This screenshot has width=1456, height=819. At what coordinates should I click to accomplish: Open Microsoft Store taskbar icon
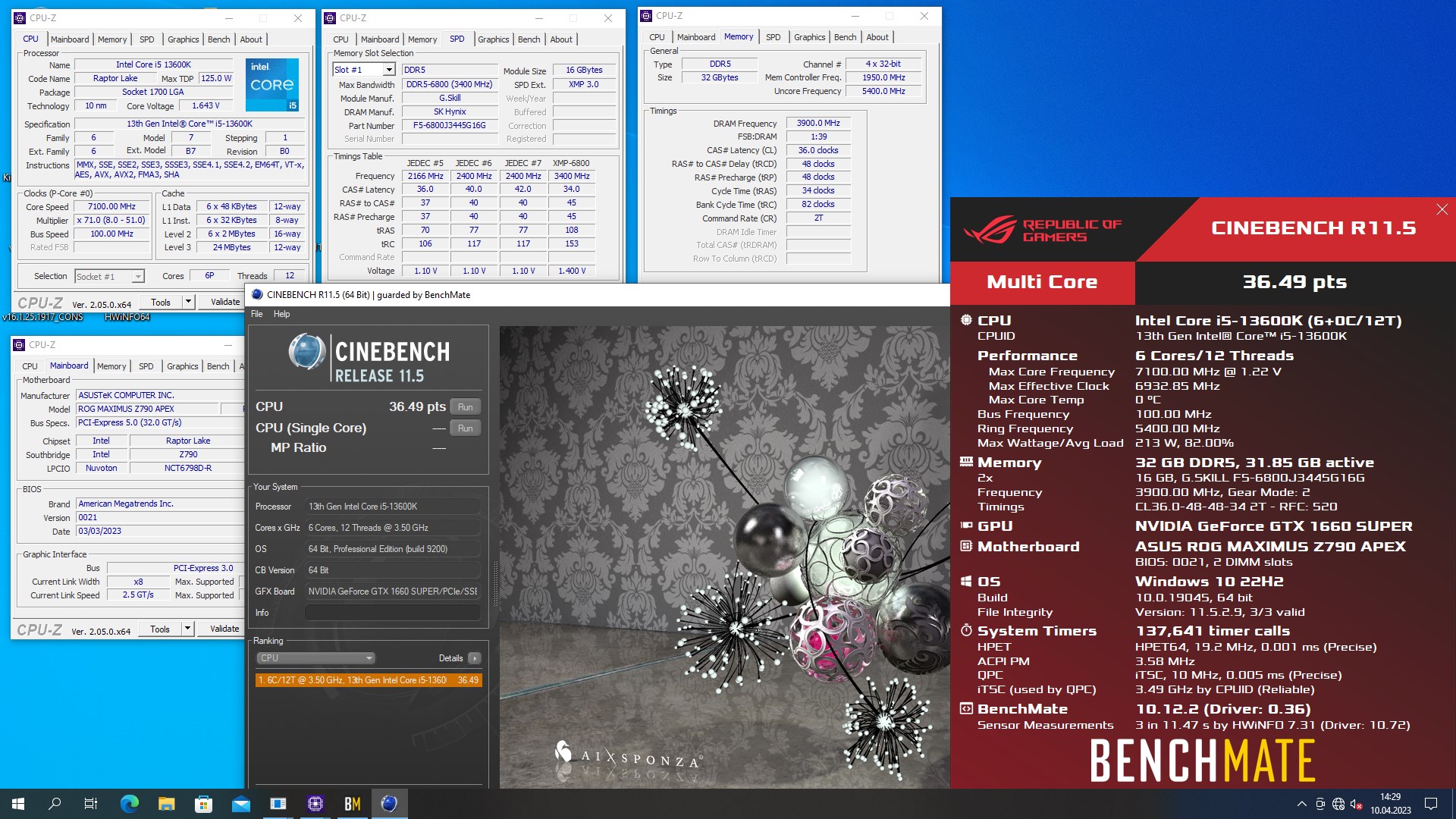pyautogui.click(x=203, y=804)
